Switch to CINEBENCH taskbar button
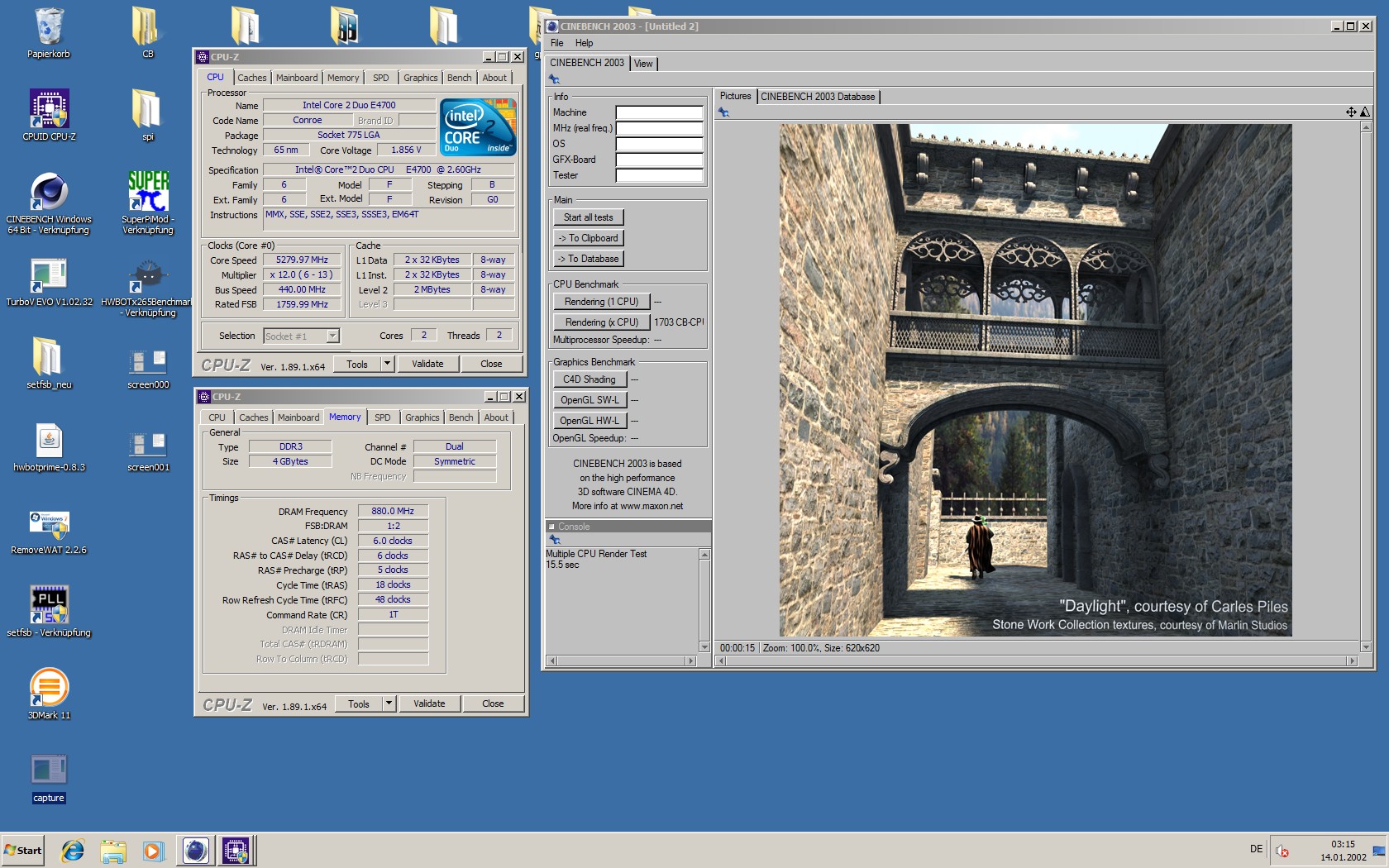 [196, 850]
